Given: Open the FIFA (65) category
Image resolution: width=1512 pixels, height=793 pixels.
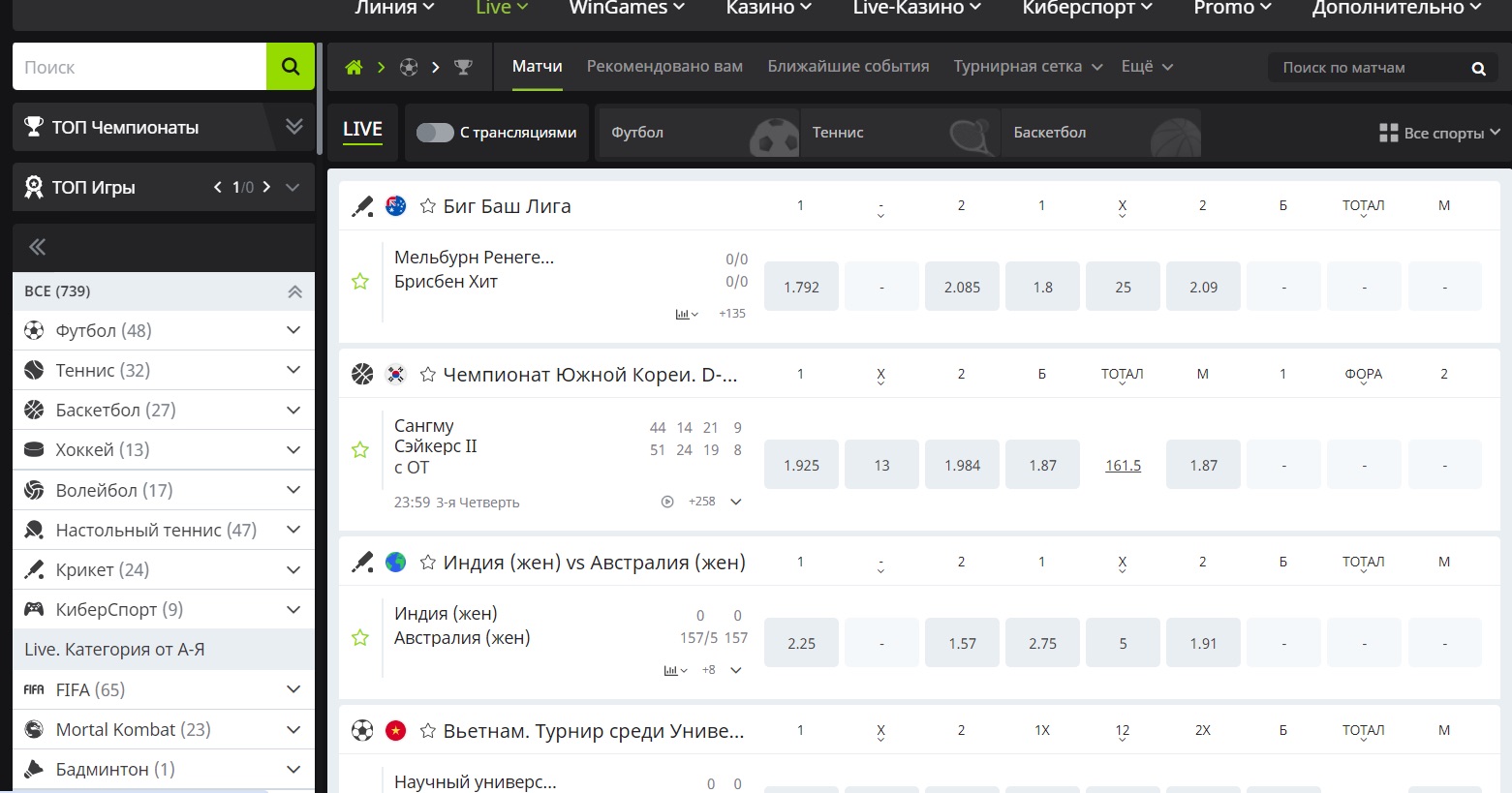Looking at the screenshot, I should [164, 690].
